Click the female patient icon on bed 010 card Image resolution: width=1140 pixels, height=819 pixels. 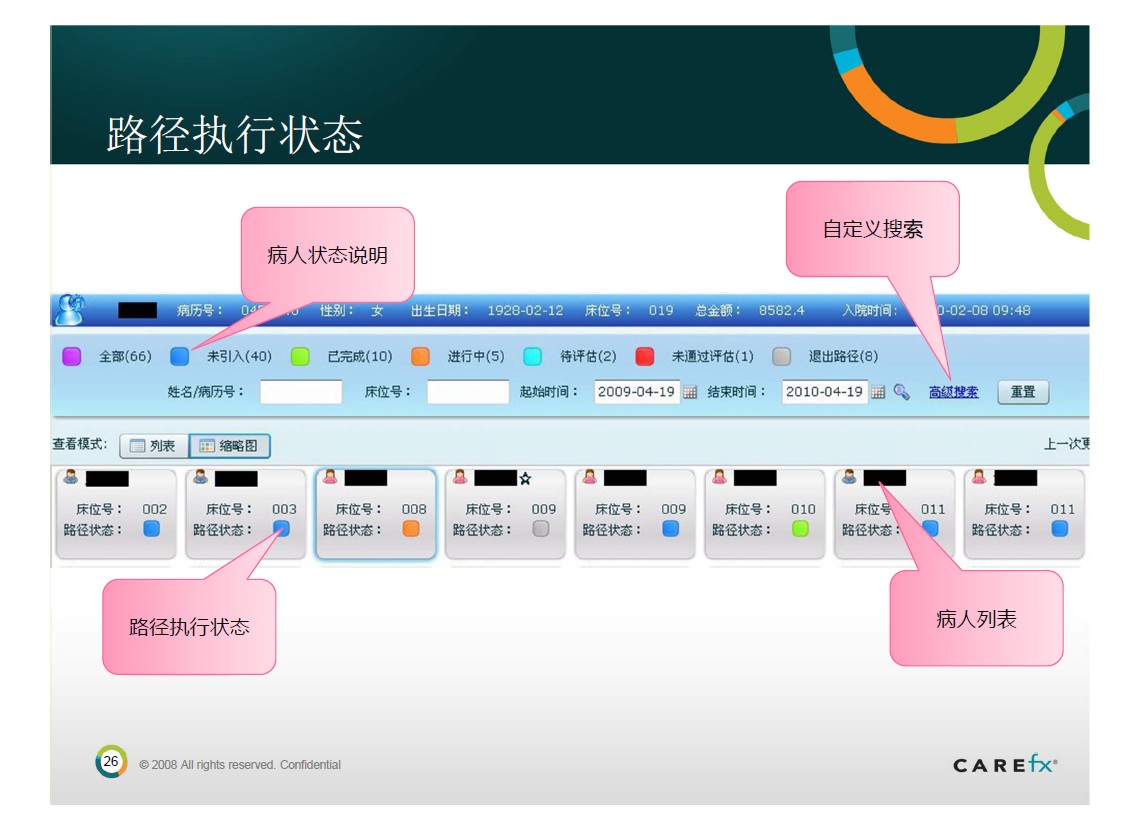point(718,478)
